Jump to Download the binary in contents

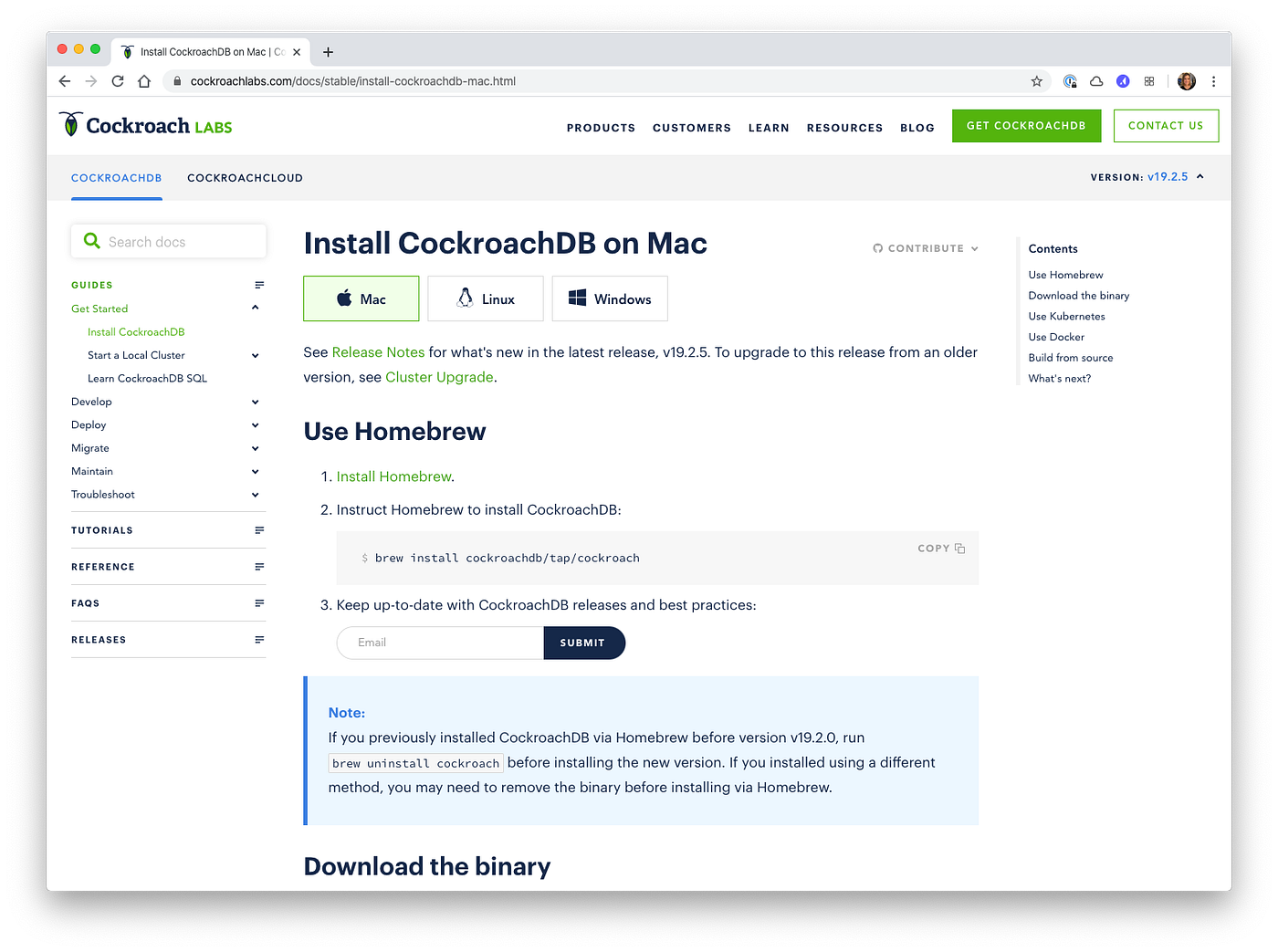pyautogui.click(x=1079, y=296)
